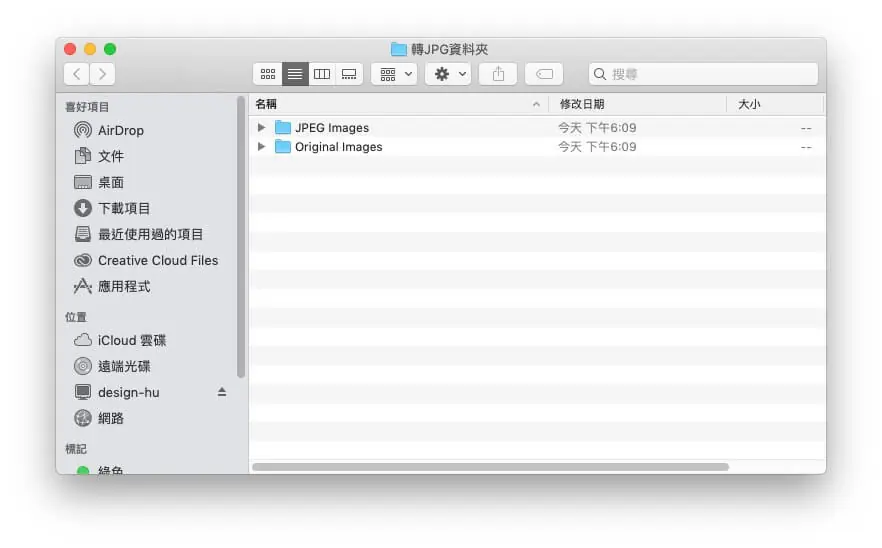Expand the Original Images folder triangle
Viewport: 882px width, 548px height.
(261, 146)
